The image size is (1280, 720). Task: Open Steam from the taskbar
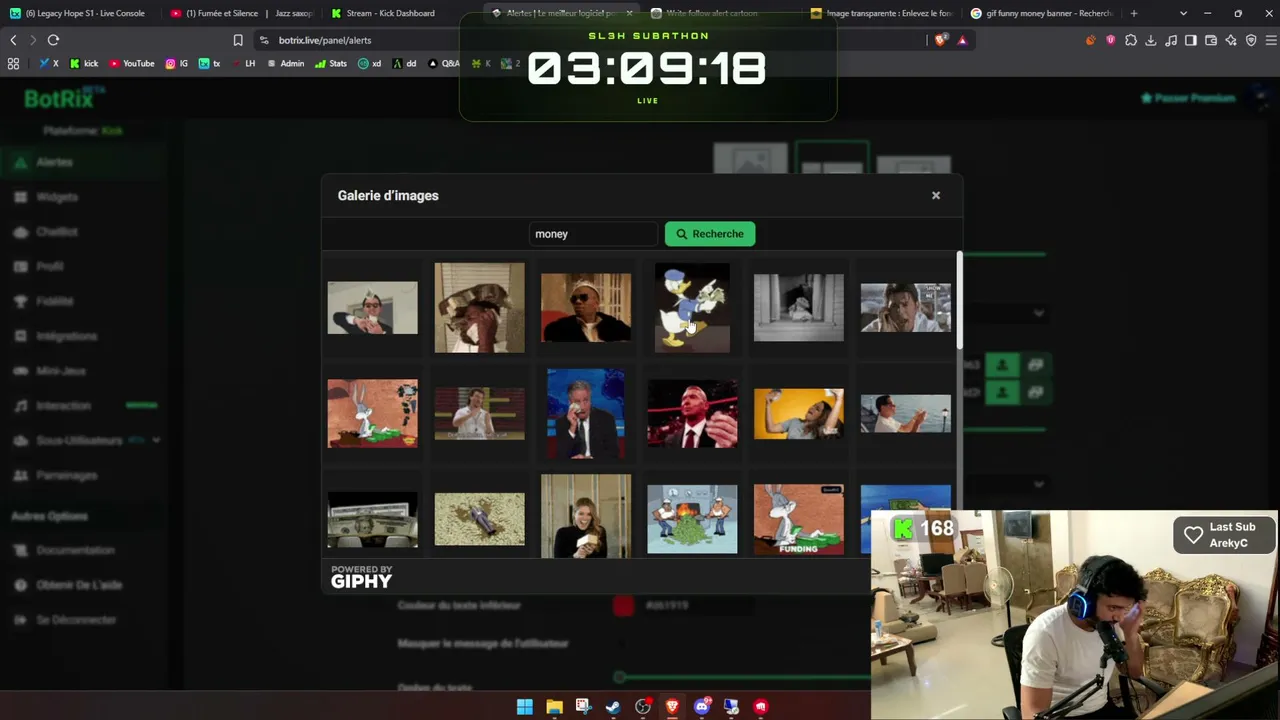tap(613, 707)
